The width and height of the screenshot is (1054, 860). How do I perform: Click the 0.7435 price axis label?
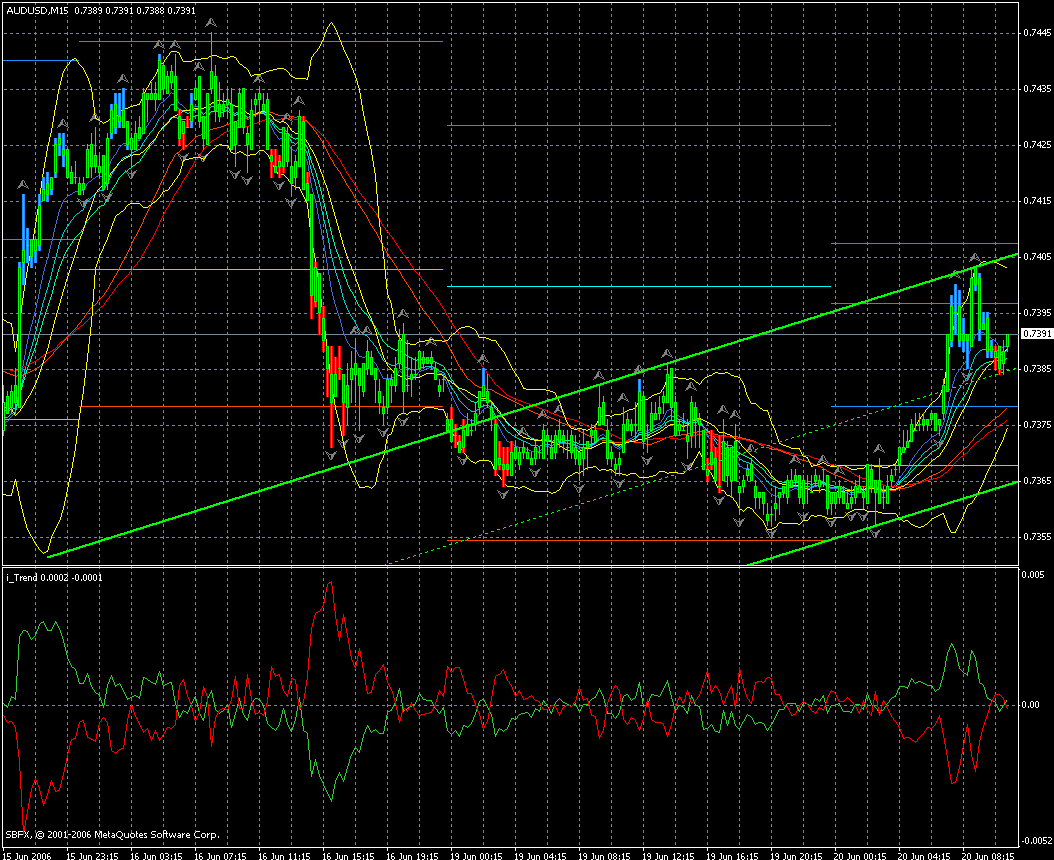[1037, 89]
